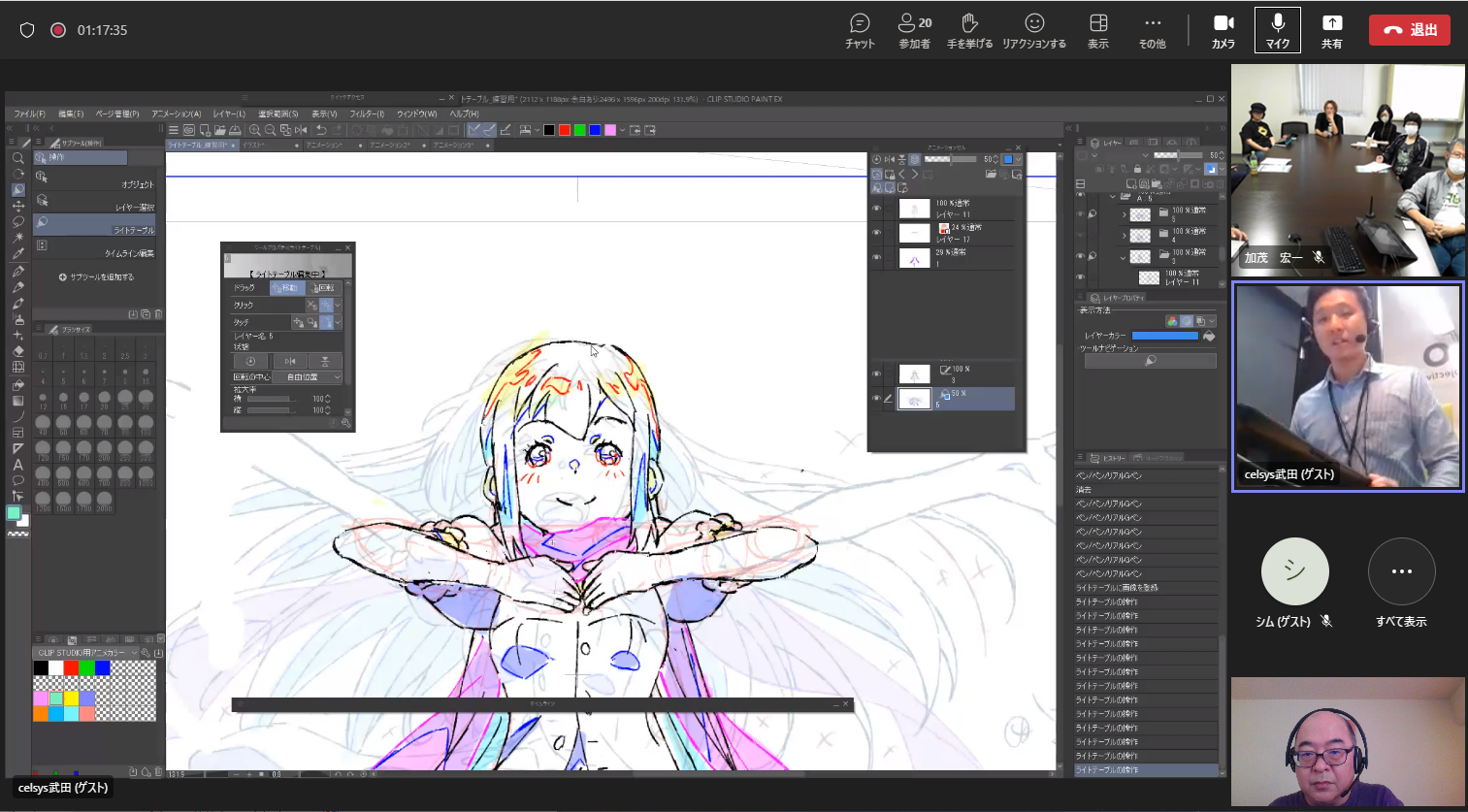Open the reactions menu
The width and height of the screenshot is (1468, 812).
(1034, 30)
